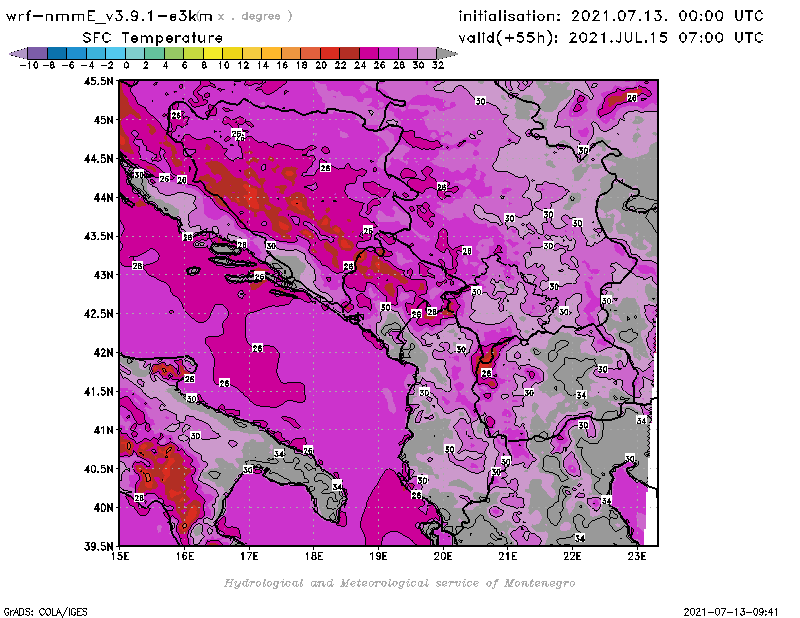
Task: Click the '44N' latitude label
Action: [103, 197]
